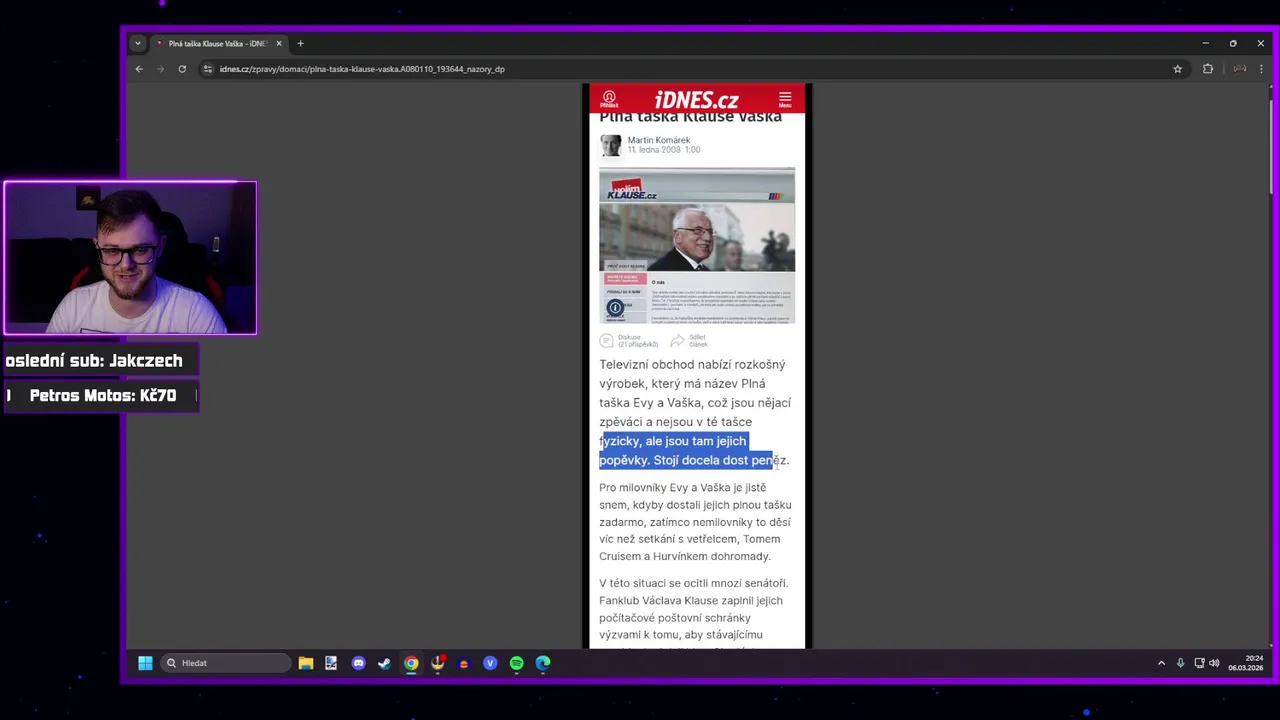Bookmark this page with star icon
Screen dimensions: 1280x720
coord(1177,69)
